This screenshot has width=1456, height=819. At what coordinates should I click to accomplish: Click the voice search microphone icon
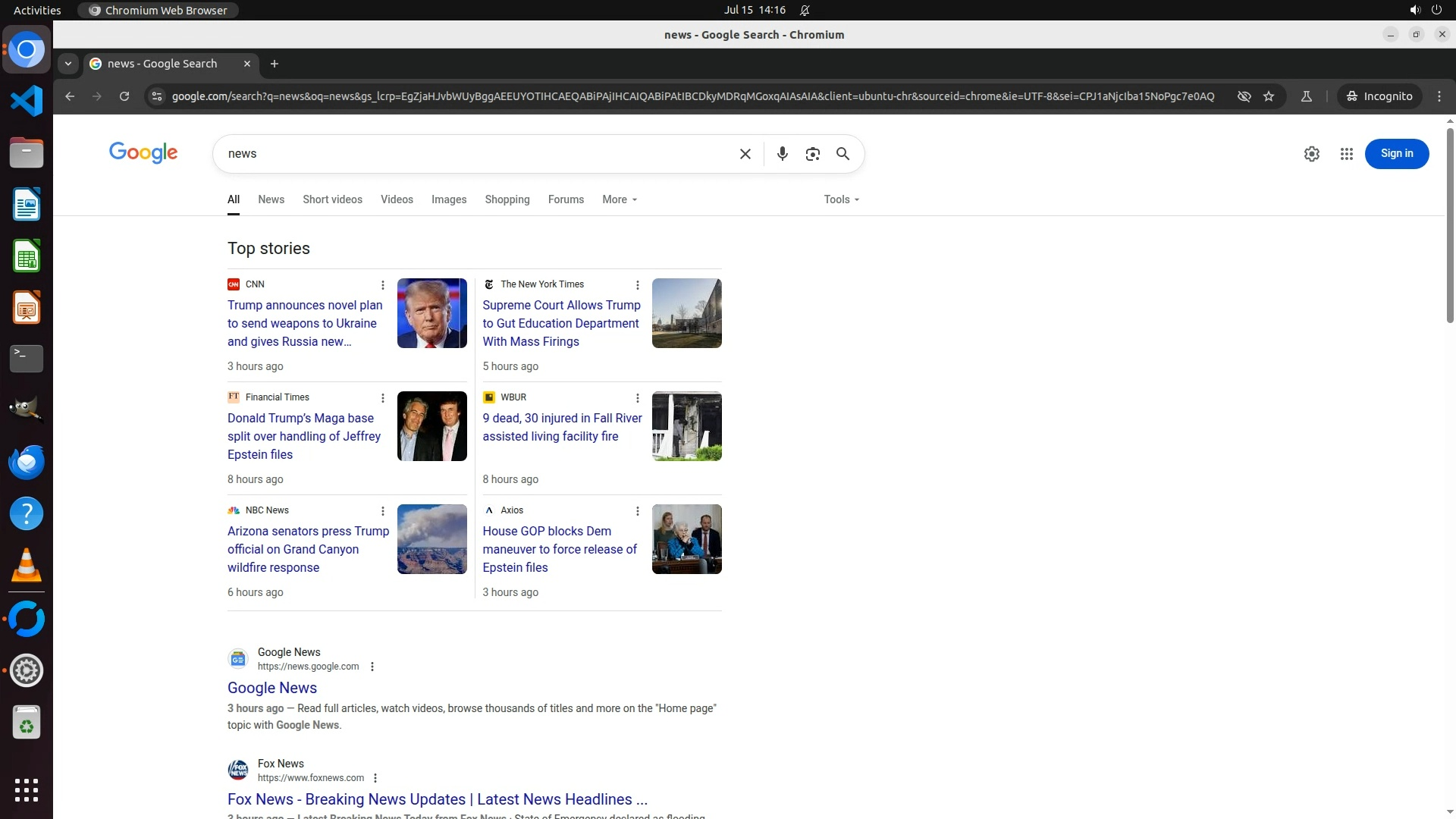pos(782,154)
